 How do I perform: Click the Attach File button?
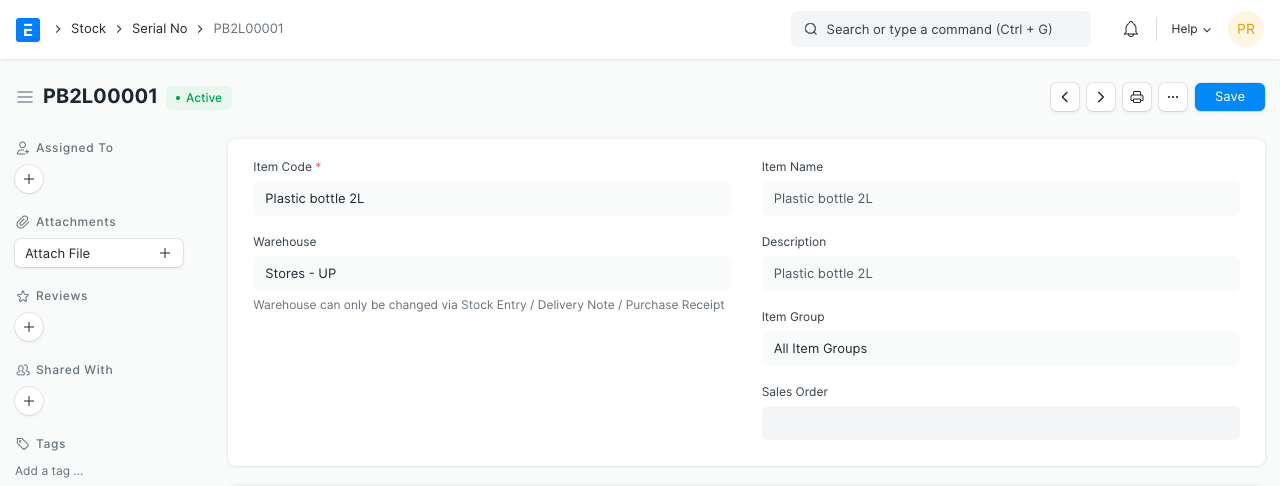tap(99, 253)
